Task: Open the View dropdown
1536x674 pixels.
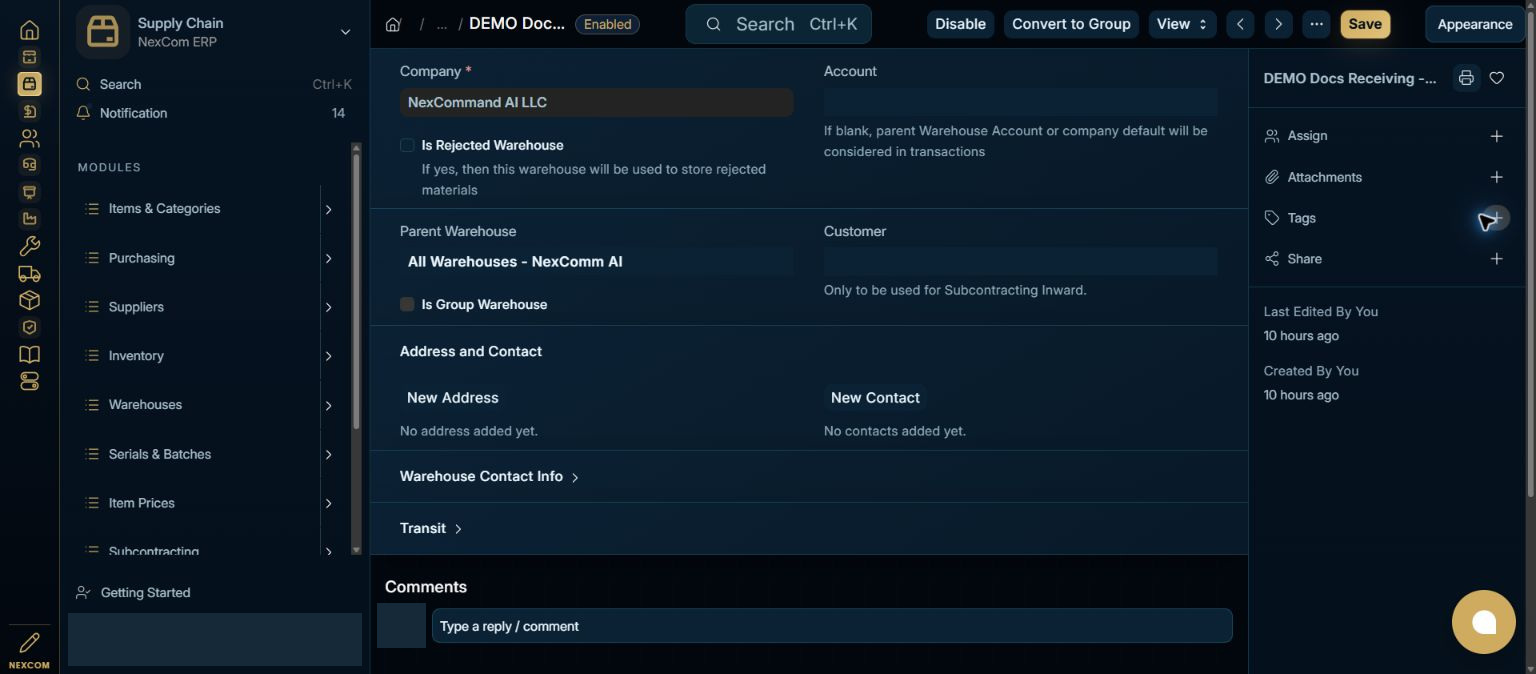Action: (1183, 24)
